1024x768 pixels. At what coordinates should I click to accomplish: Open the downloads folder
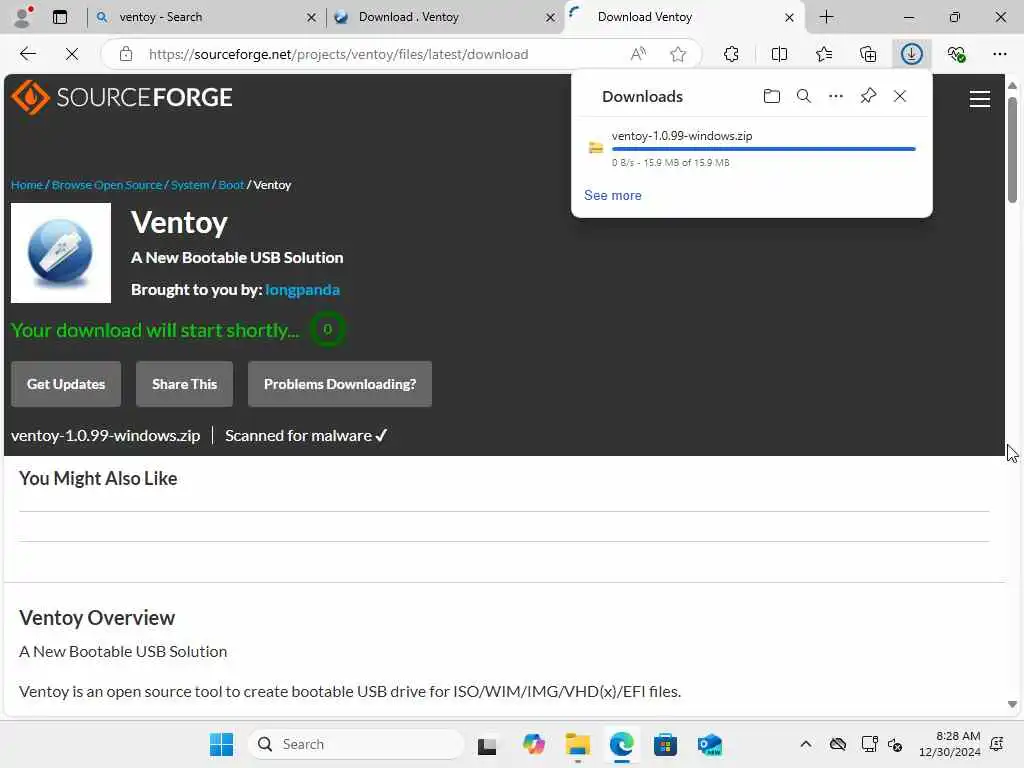coord(771,97)
